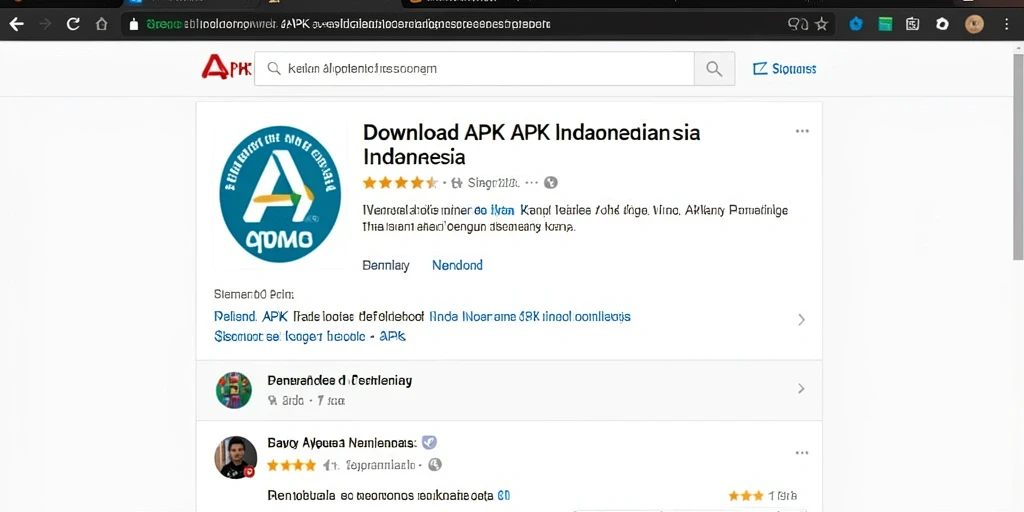This screenshot has height=512, width=1024.
Task: Open options menu for the review
Action: (x=802, y=453)
